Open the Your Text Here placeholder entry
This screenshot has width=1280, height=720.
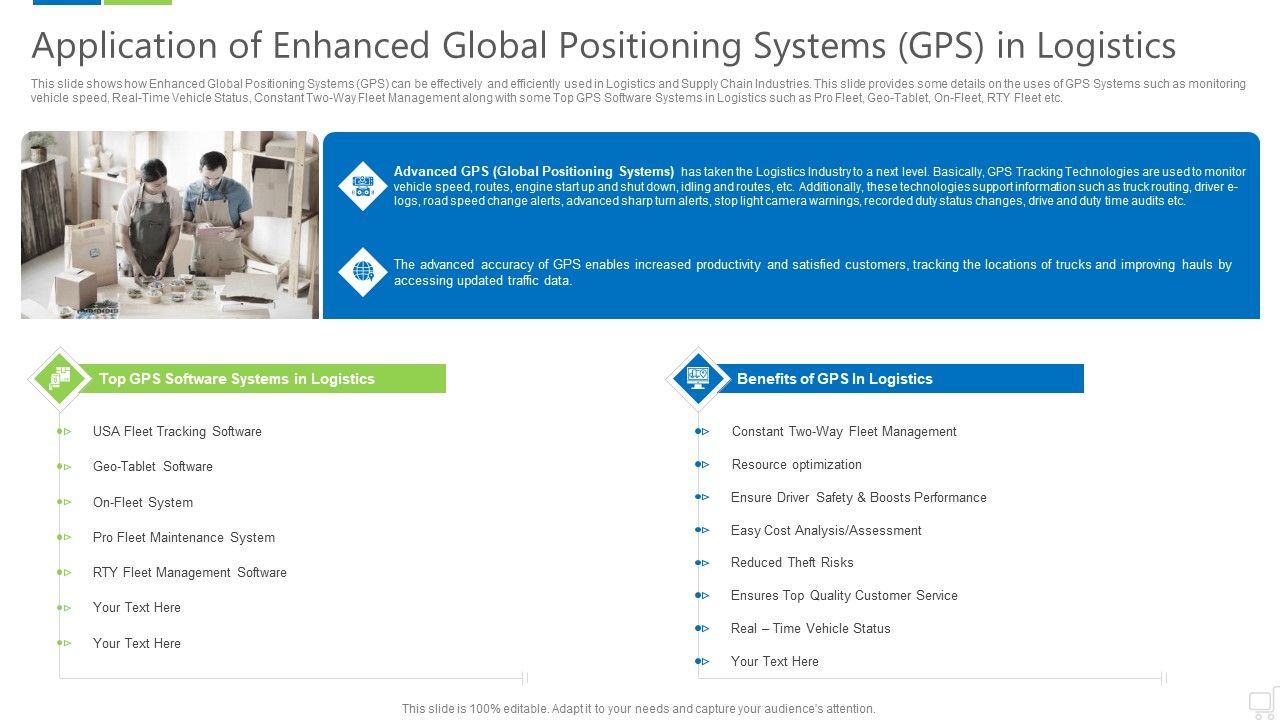pos(137,607)
